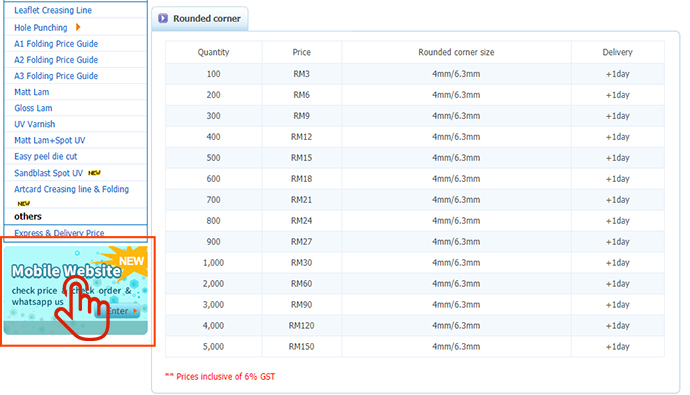
Task: Open Sandblast Spot UV link
Action: 48,173
